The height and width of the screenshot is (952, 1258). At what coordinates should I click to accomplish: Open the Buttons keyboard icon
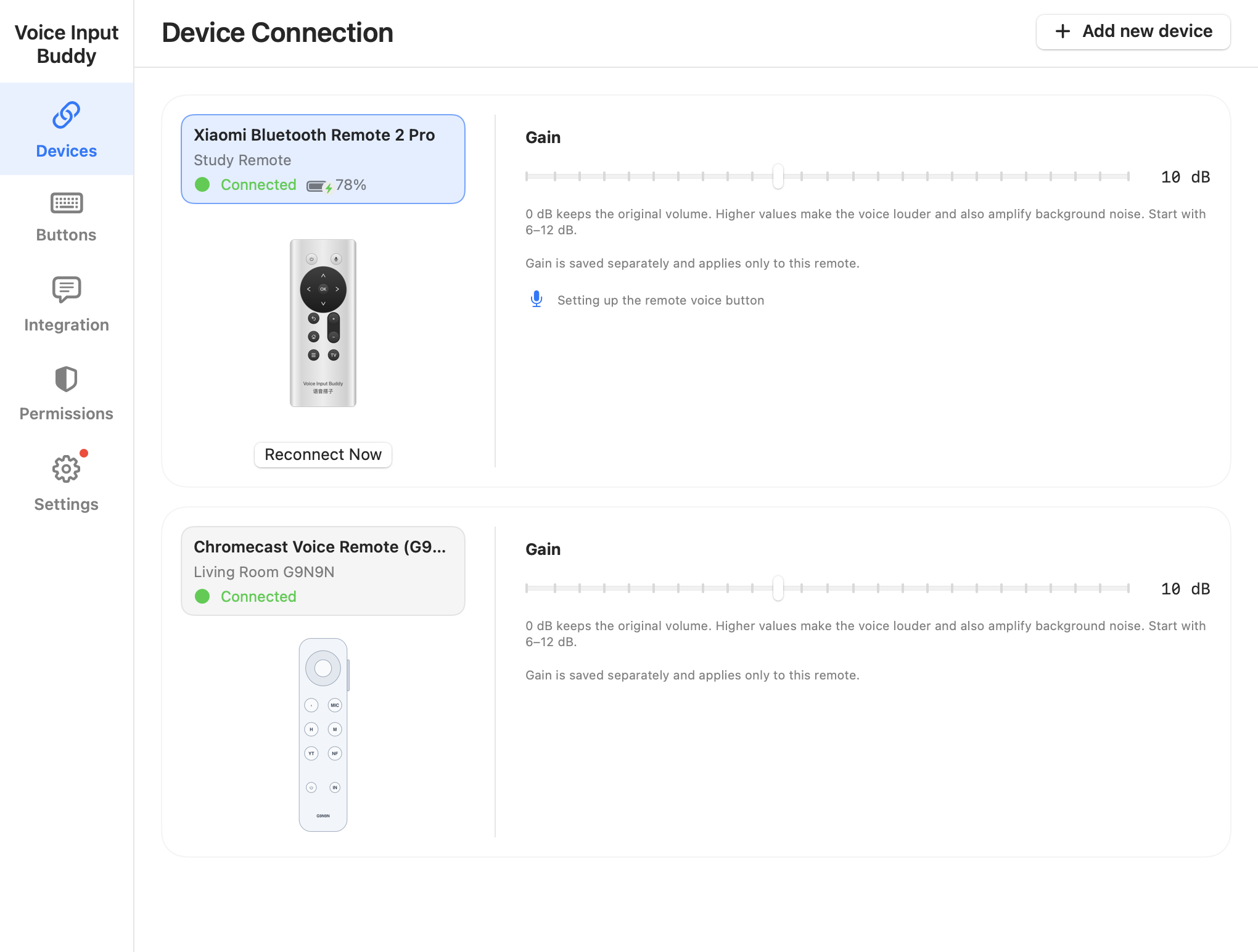tap(67, 203)
